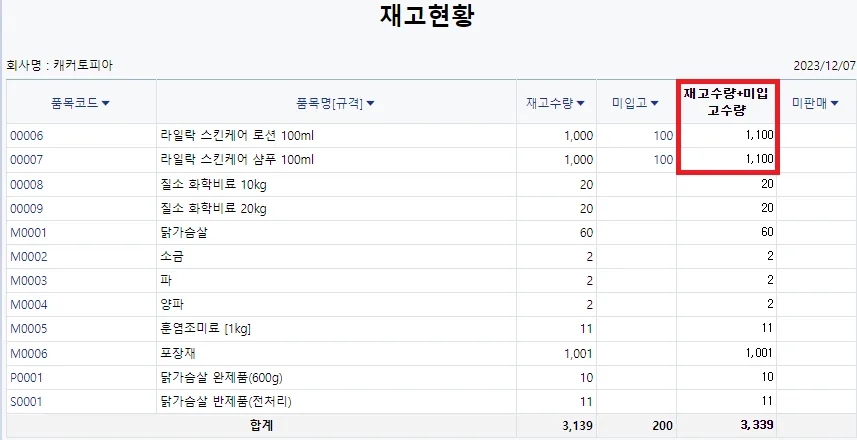
Task: Select the 닭가슴살 완제품(600g) item name cell
Action: (336, 378)
